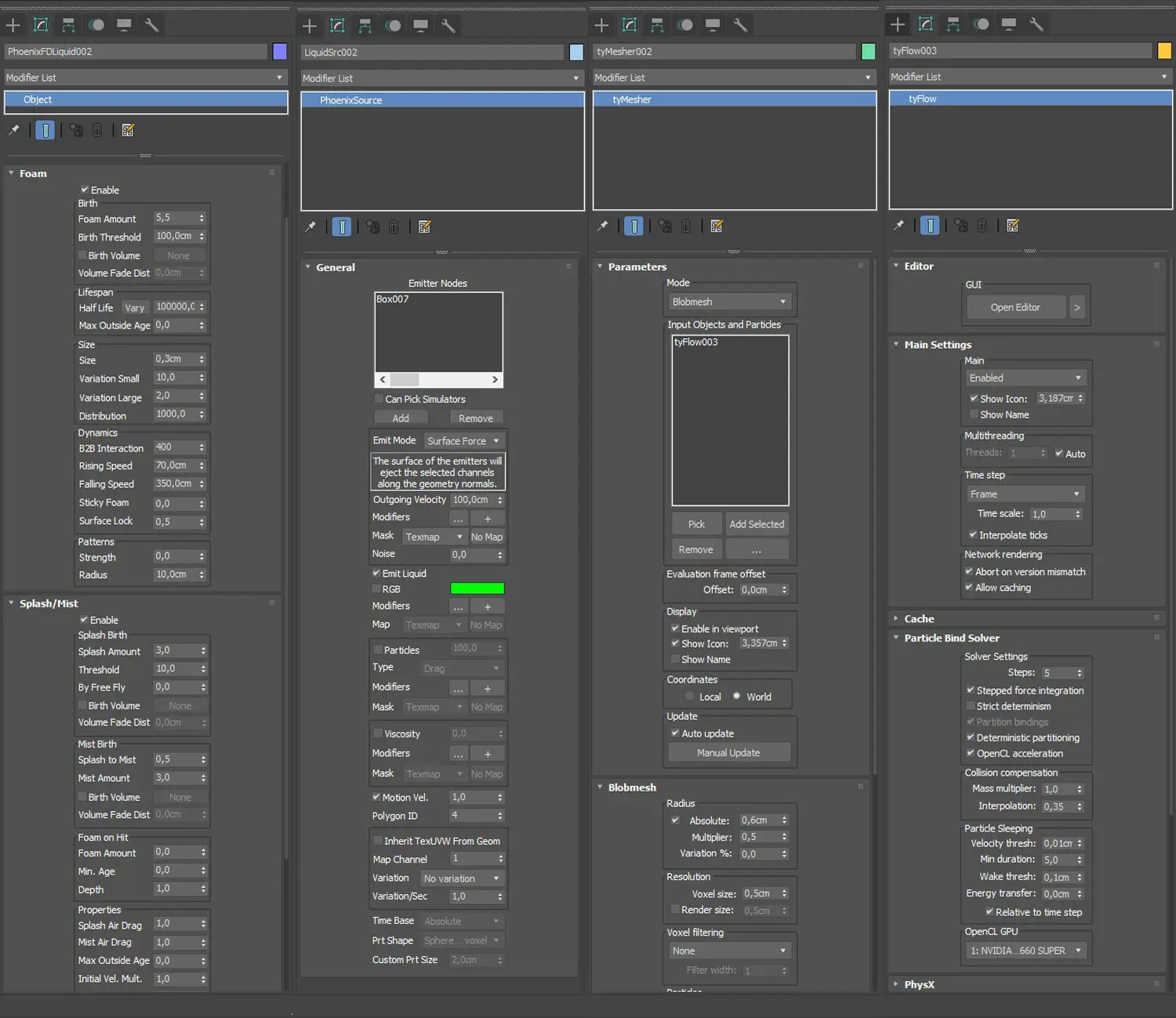This screenshot has height=1018, width=1176.
Task: Select the Modify tab above PhoenixFDLiquid002
Action: pyautogui.click(x=41, y=25)
